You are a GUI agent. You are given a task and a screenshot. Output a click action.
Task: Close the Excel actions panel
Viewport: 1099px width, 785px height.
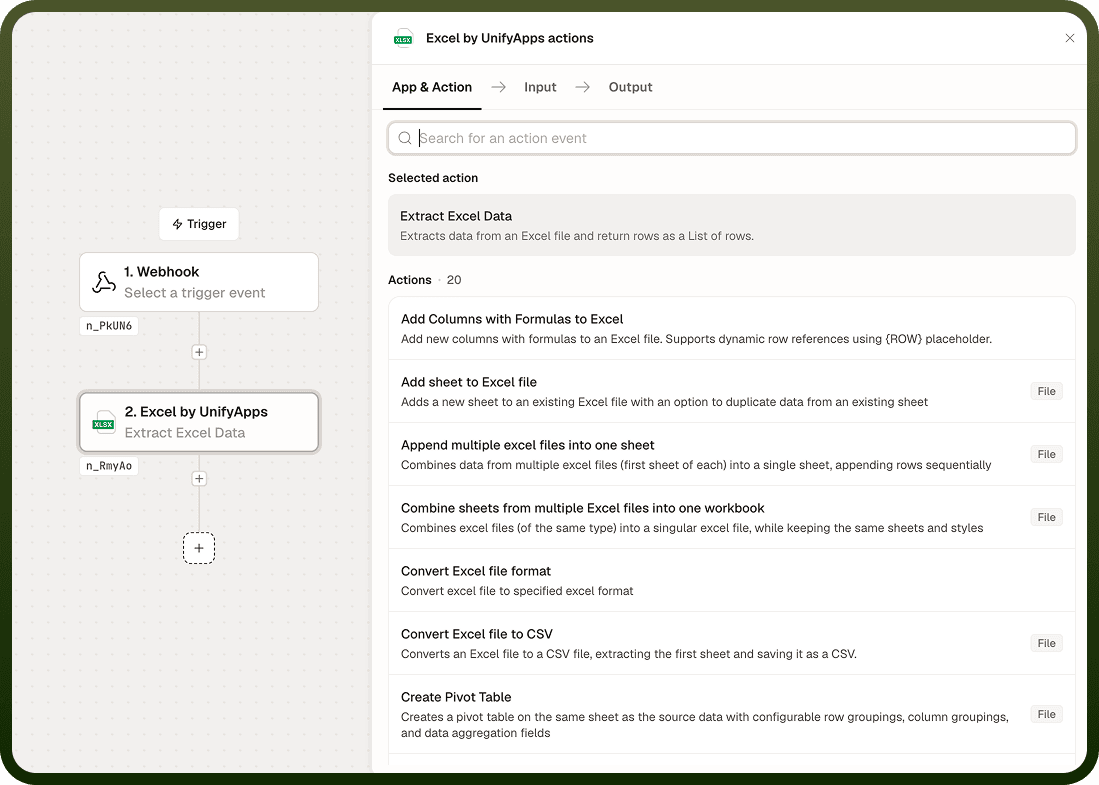[x=1070, y=38]
